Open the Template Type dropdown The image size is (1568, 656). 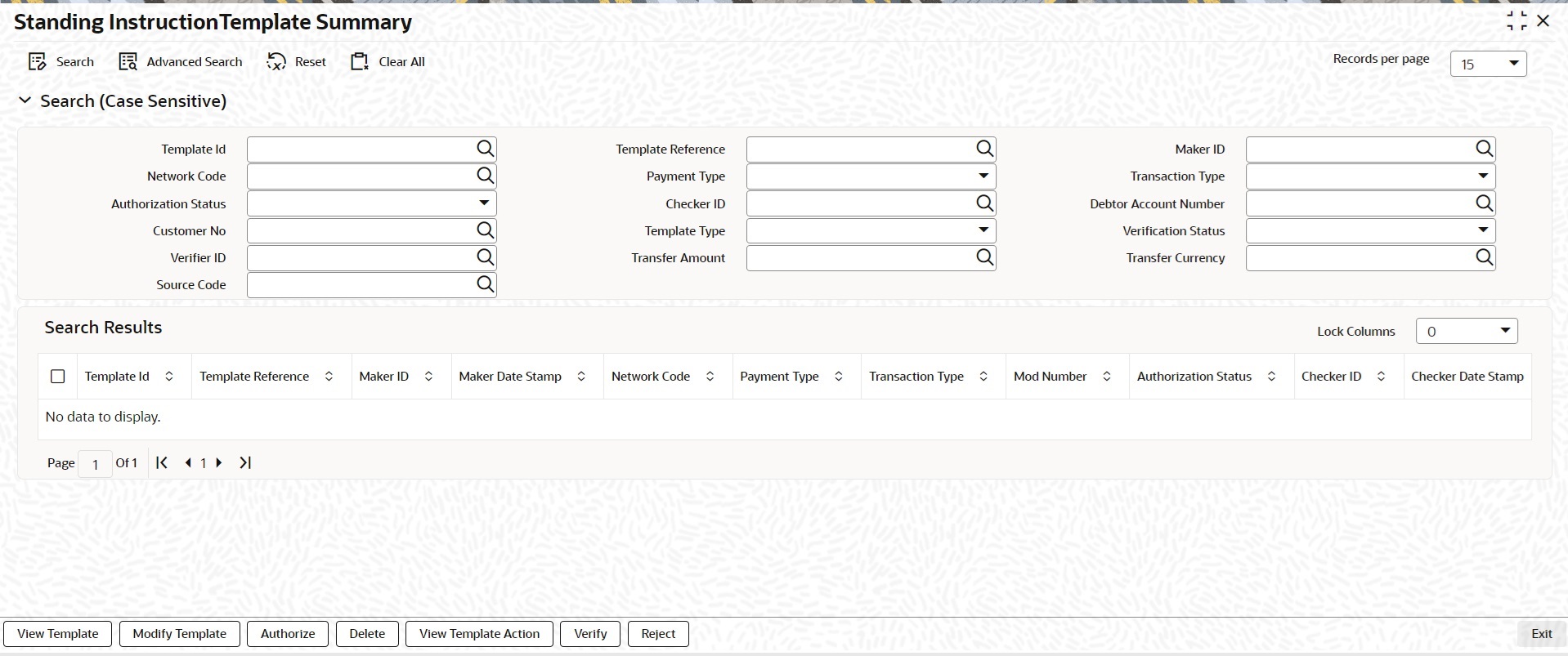pyautogui.click(x=871, y=230)
